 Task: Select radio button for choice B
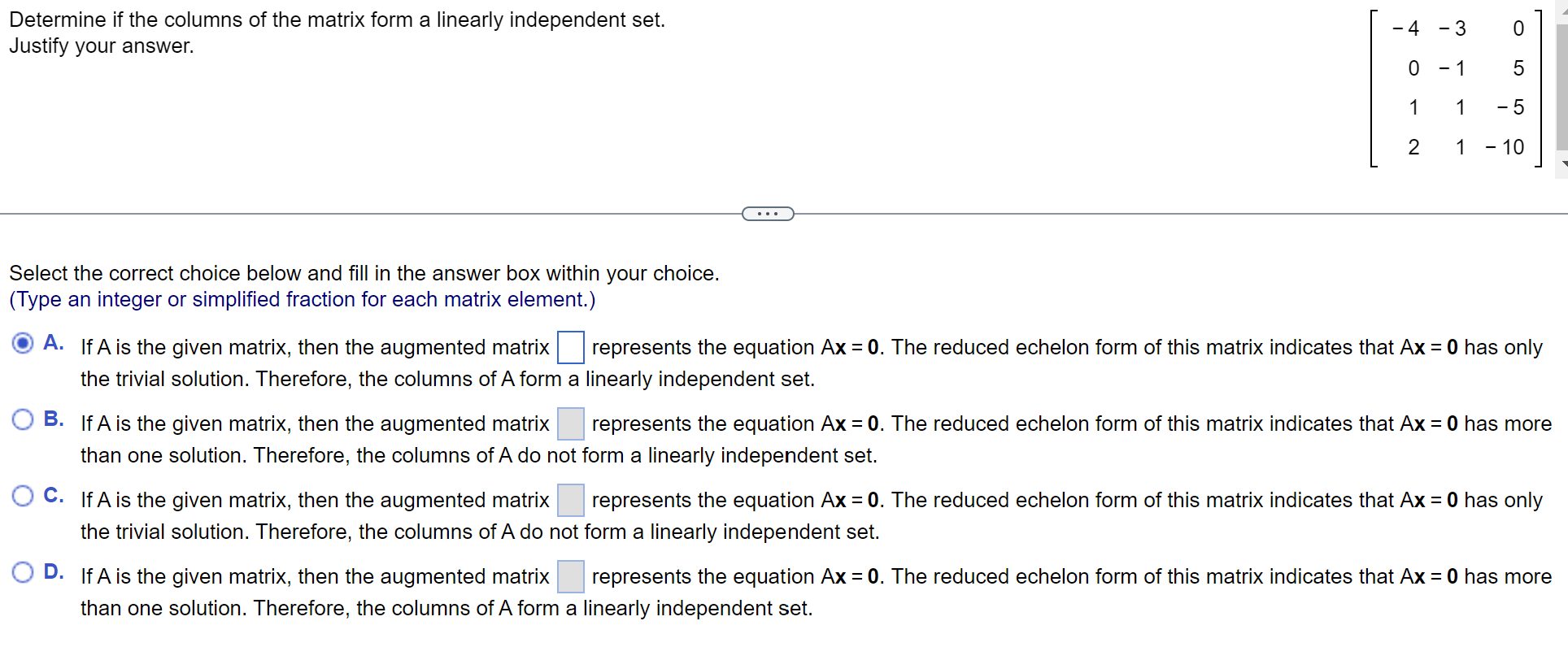click(22, 419)
